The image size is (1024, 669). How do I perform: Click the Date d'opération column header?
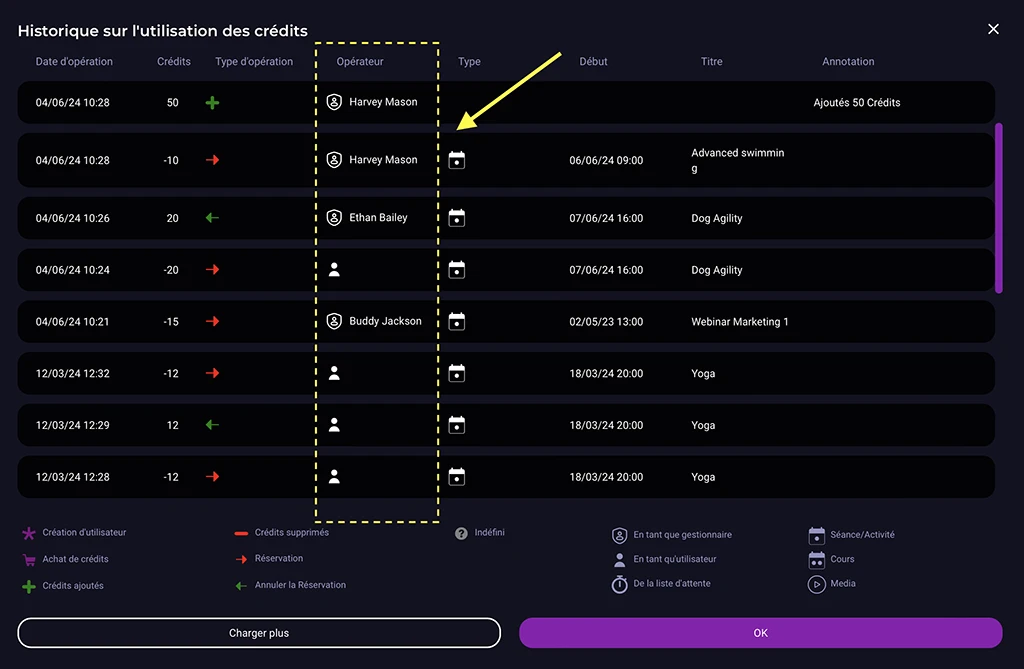[x=74, y=62]
